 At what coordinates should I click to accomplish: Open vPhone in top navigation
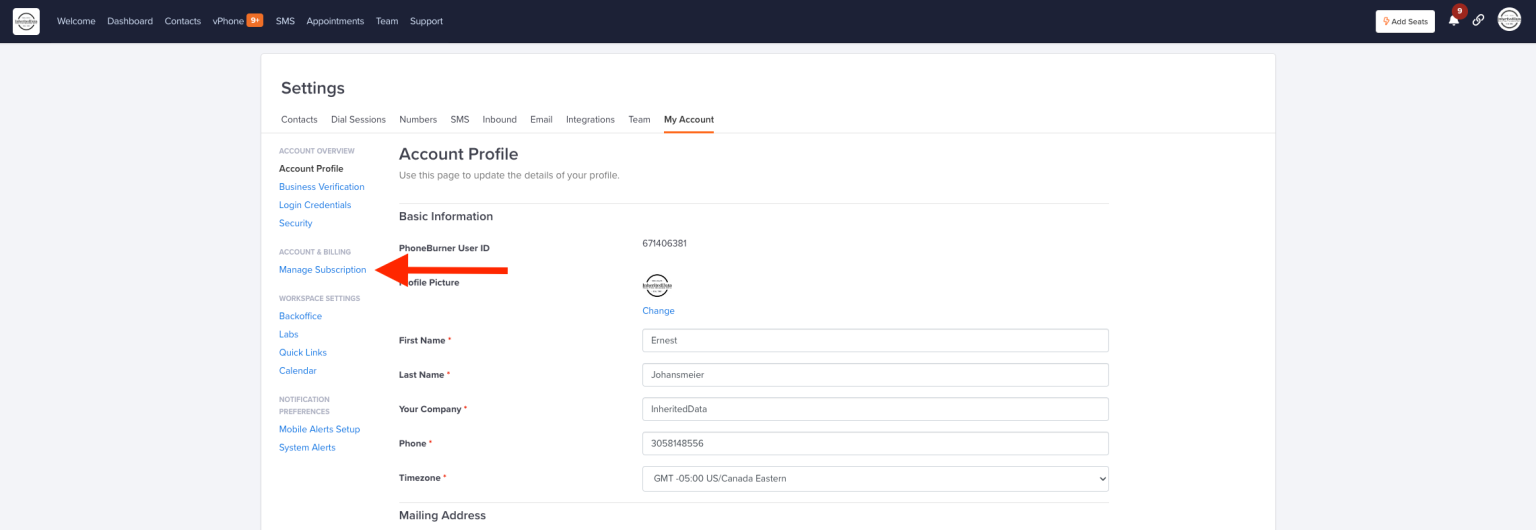coord(228,21)
